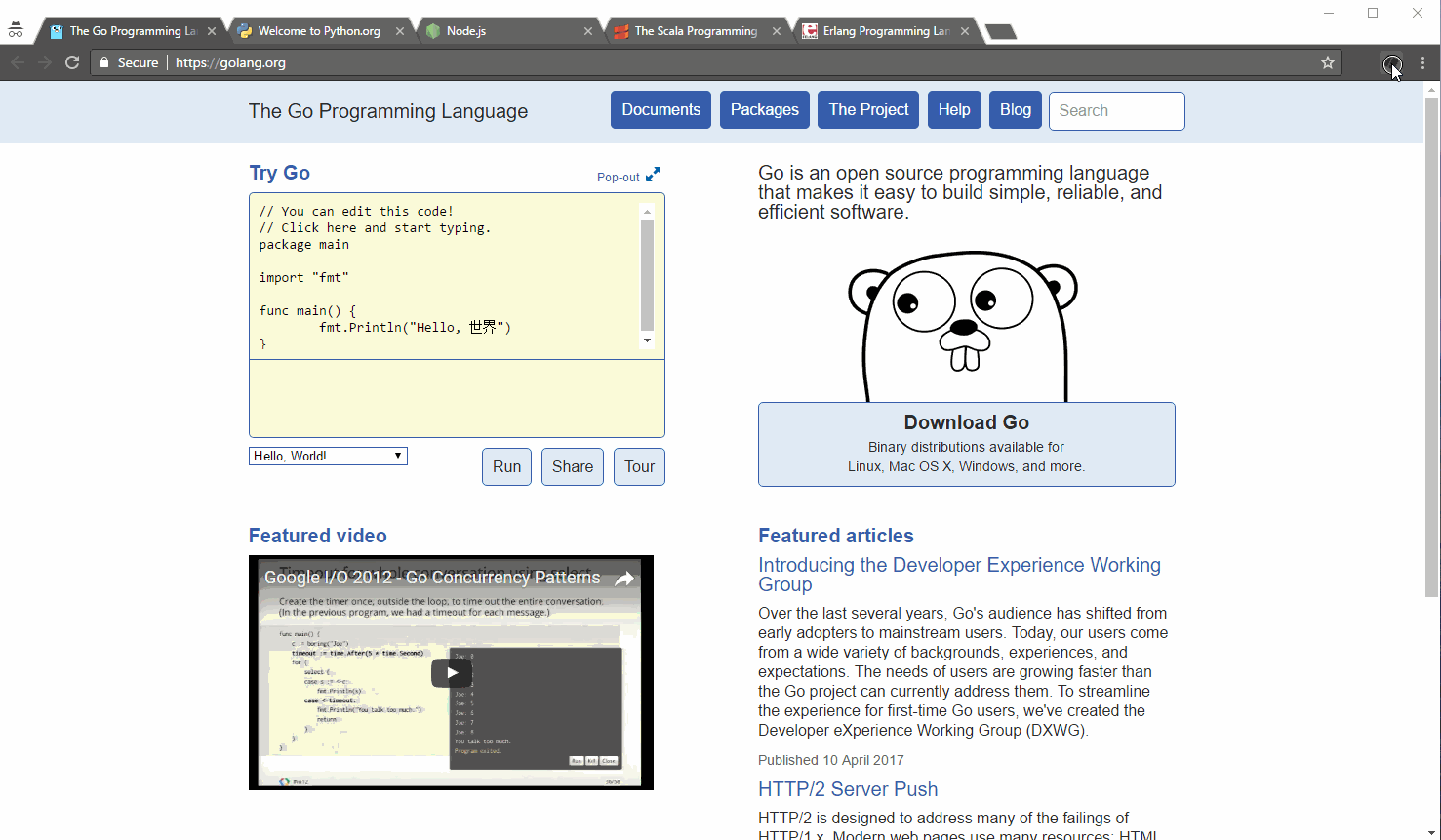Select the Go Programming Language tab
1441x840 pixels.
click(131, 31)
